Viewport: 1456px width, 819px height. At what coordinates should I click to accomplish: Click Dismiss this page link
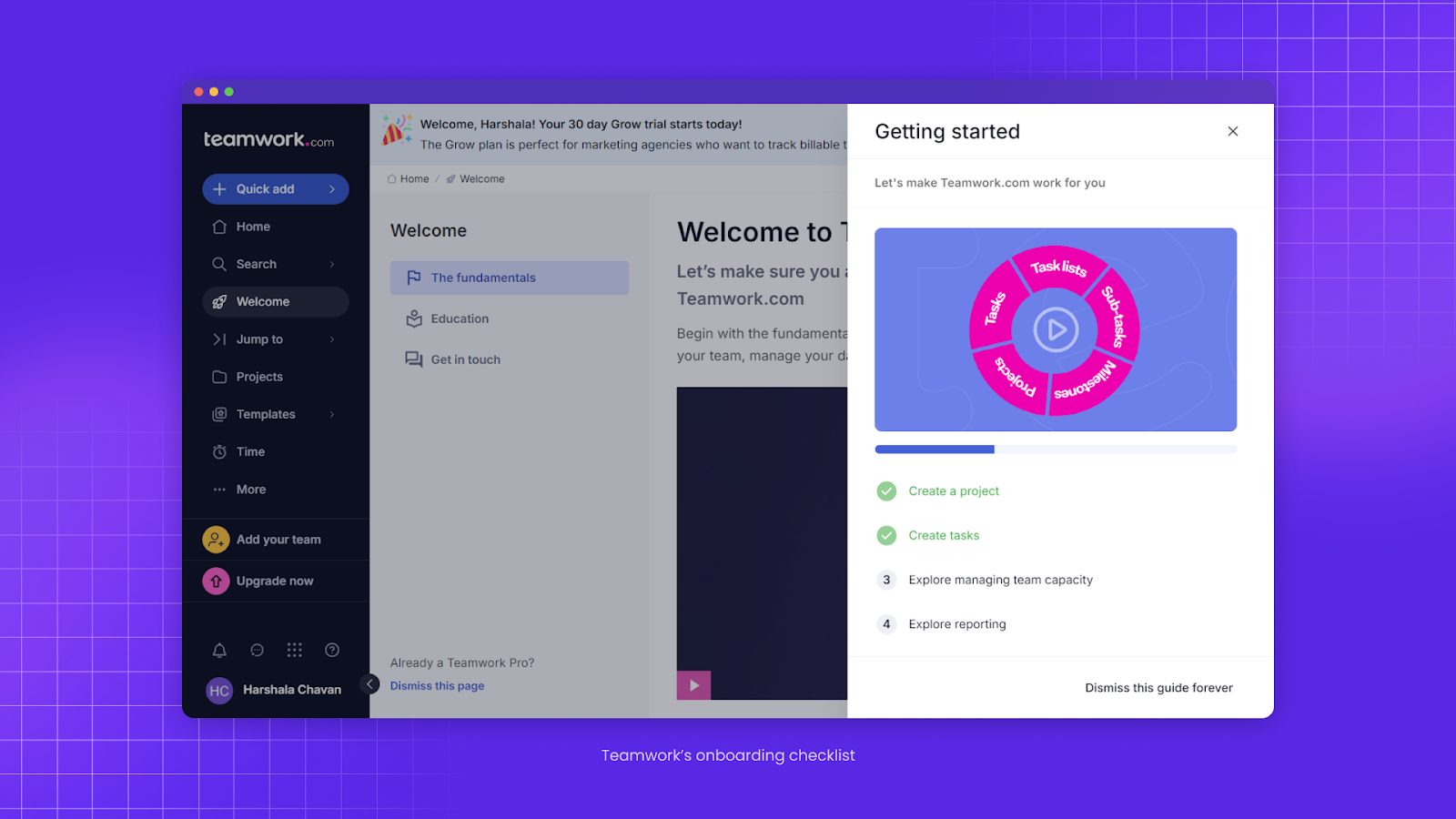click(x=437, y=686)
